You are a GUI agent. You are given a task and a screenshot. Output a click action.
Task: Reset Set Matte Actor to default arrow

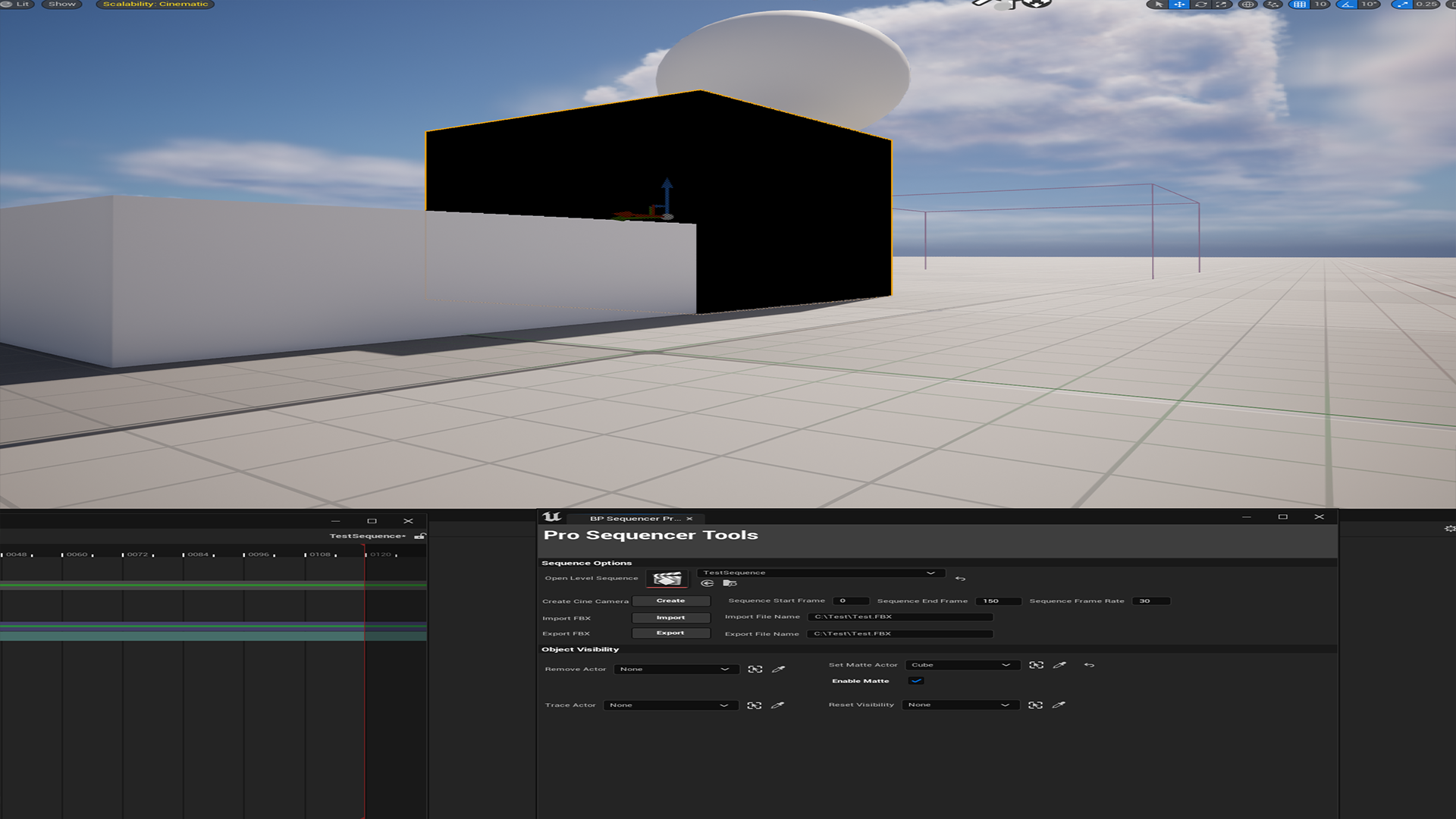pos(1089,665)
